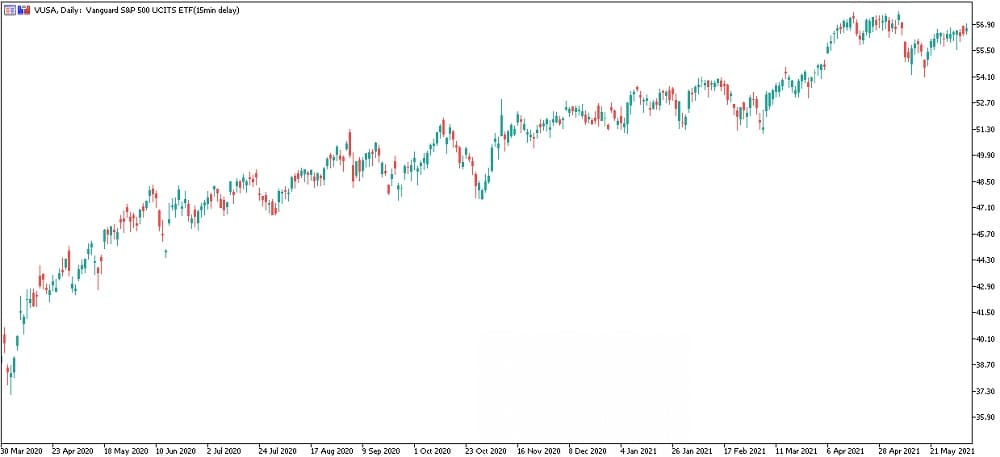Open the one-click trading panel icon
The height and width of the screenshot is (457, 1000).
tap(10, 11)
